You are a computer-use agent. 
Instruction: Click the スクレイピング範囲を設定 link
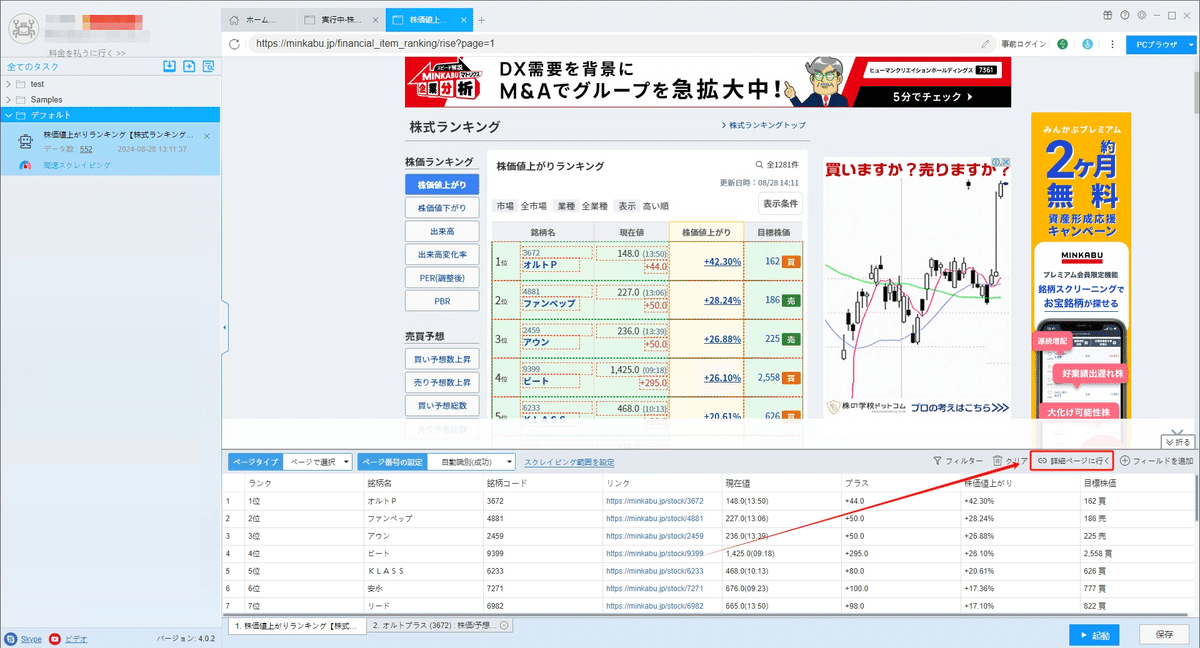569,462
